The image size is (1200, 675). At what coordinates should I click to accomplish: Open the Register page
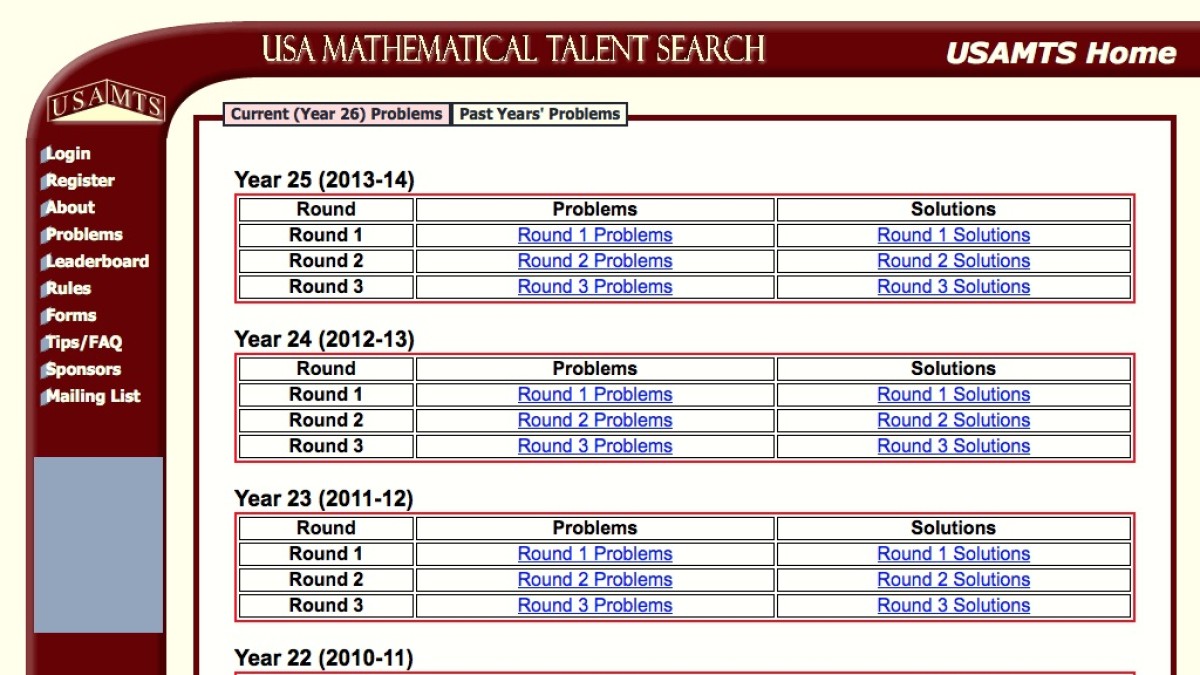pos(80,180)
